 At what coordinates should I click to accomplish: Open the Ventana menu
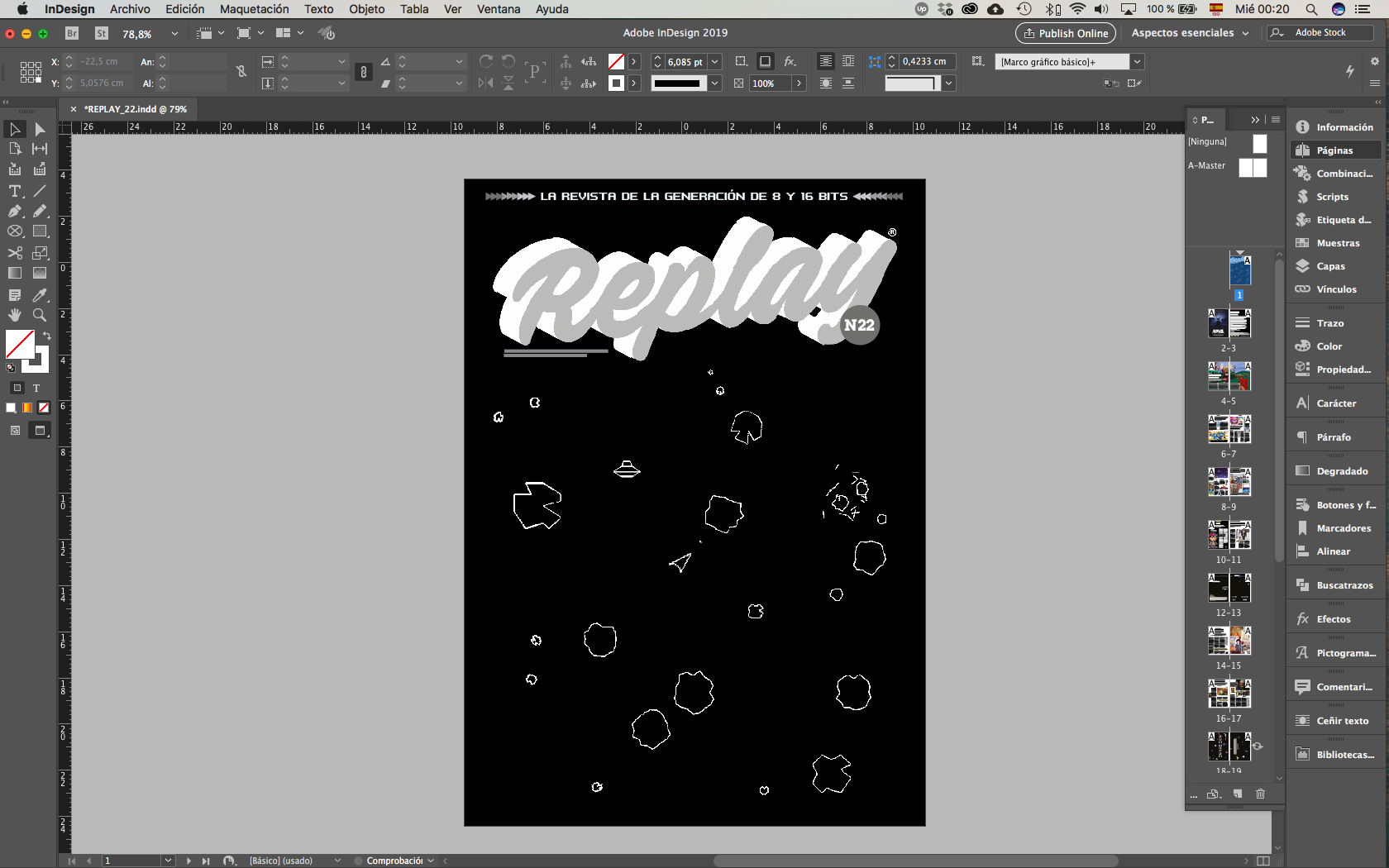[x=499, y=9]
